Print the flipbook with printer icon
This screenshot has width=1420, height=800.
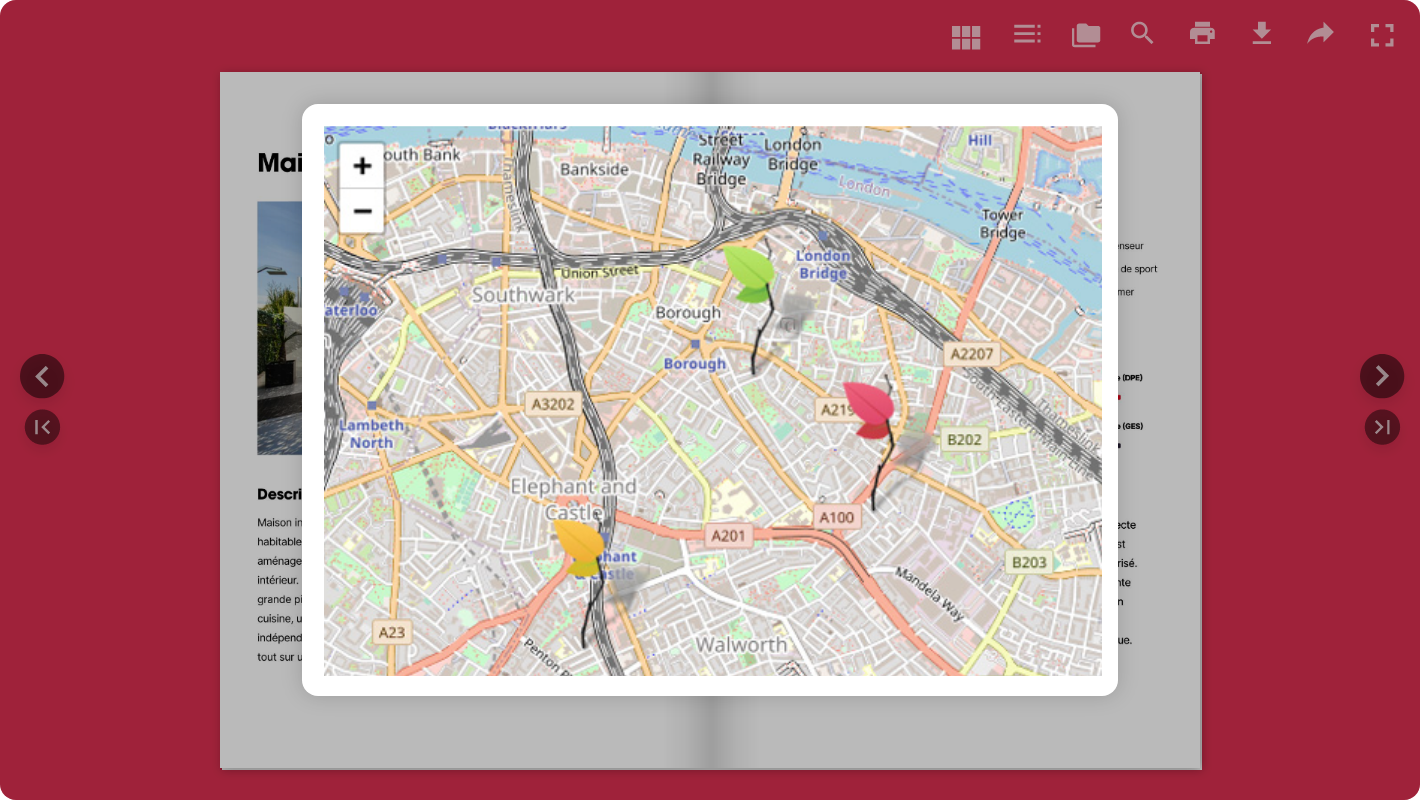[x=1202, y=34]
